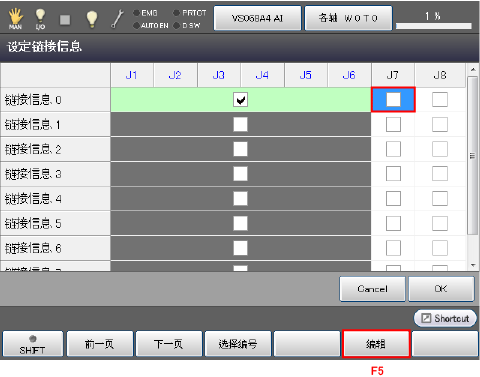
Task: Open the I/O light bulb icon
Action: (x=40, y=19)
